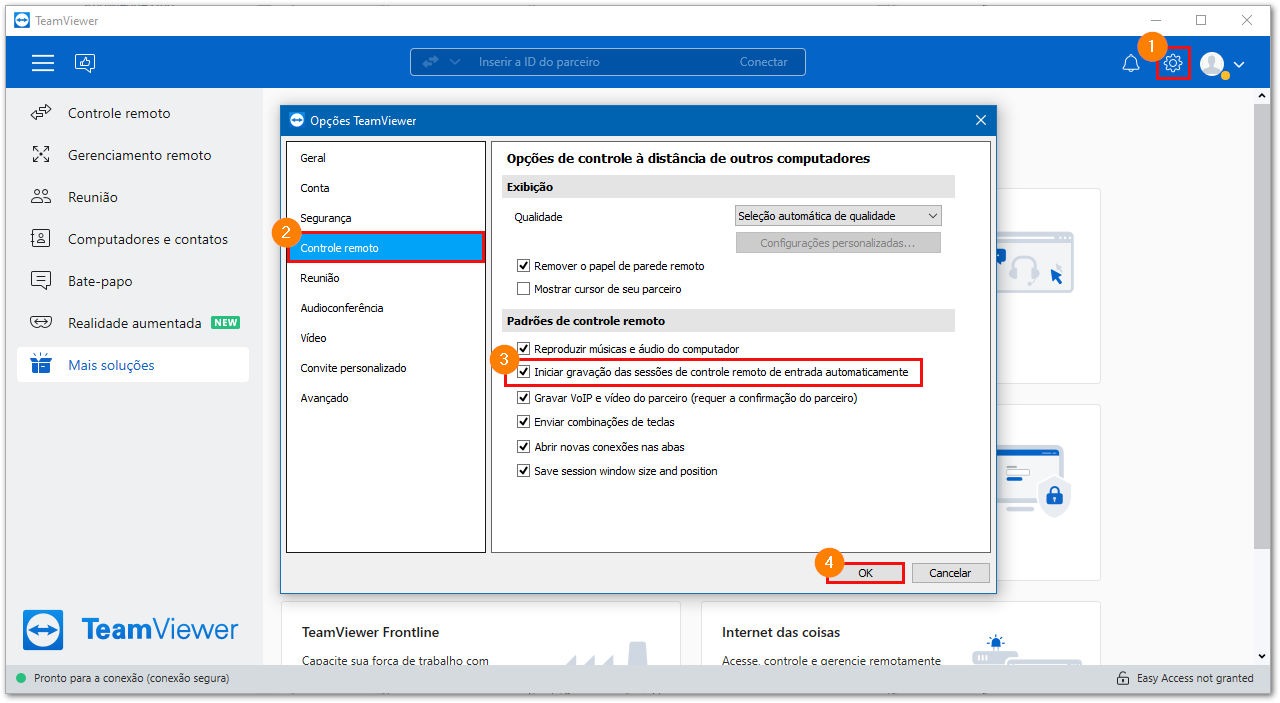Close the Opções TeamViewer dialog
This screenshot has height=703, width=1280.
pyautogui.click(x=981, y=121)
